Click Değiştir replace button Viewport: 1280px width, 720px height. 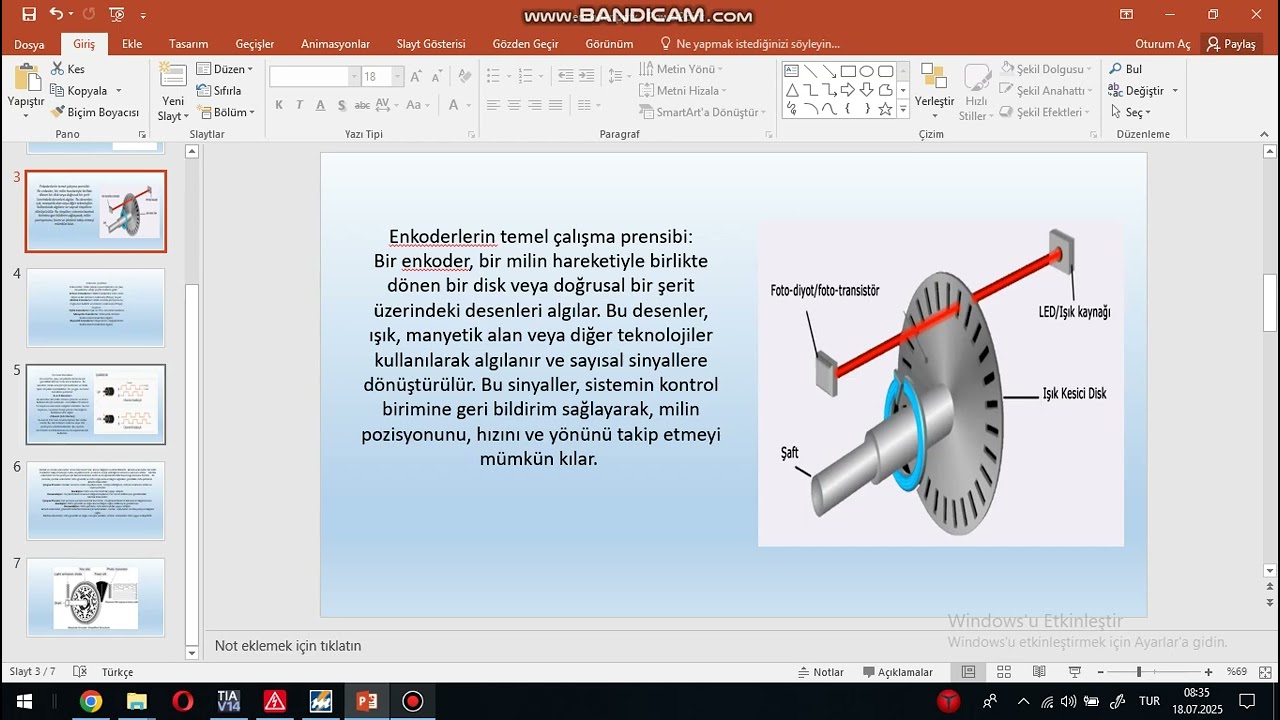1143,90
